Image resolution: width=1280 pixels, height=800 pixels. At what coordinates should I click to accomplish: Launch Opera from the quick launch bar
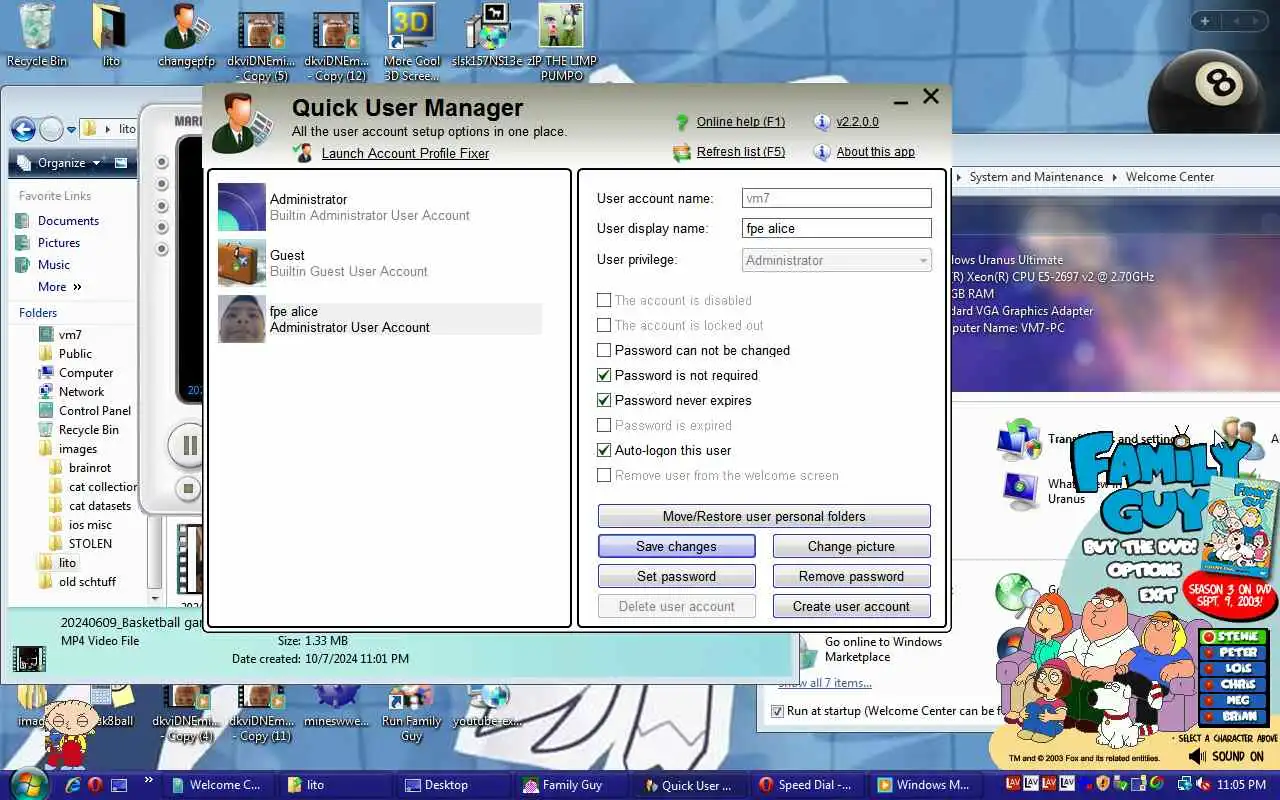click(x=96, y=785)
